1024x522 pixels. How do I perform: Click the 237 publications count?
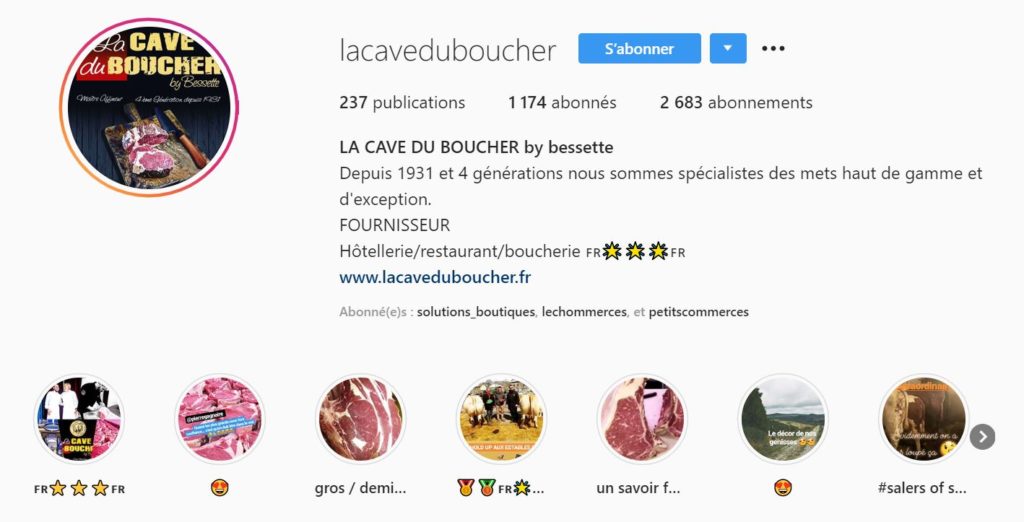402,103
